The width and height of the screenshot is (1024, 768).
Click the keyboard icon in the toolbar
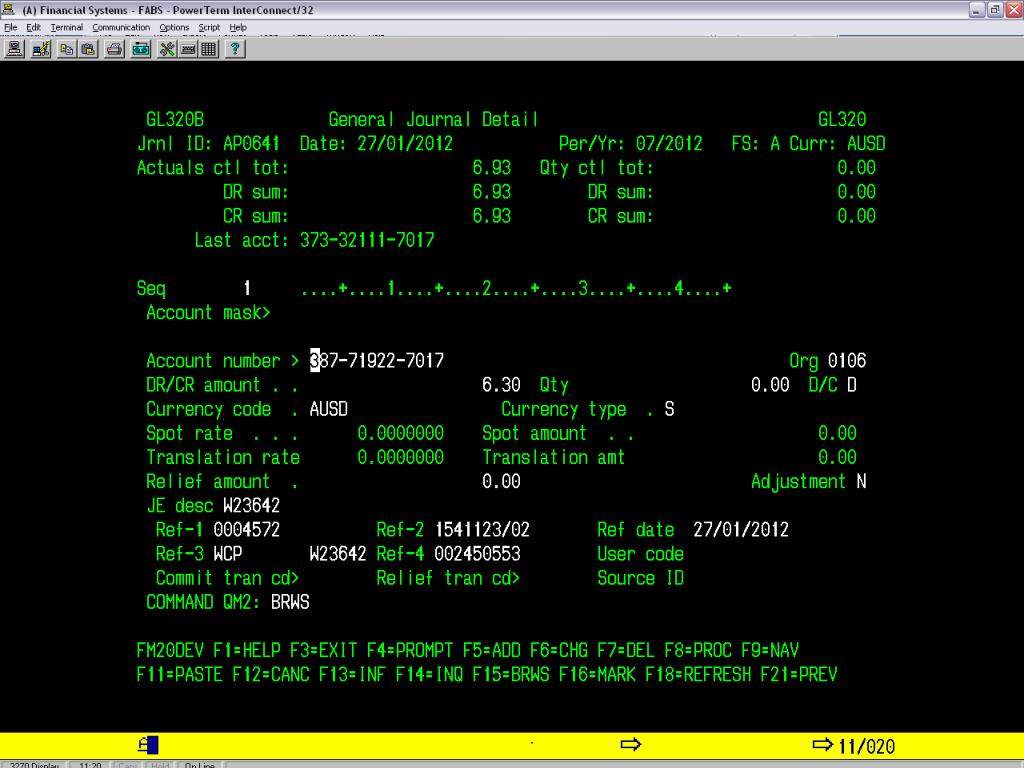(x=188, y=49)
